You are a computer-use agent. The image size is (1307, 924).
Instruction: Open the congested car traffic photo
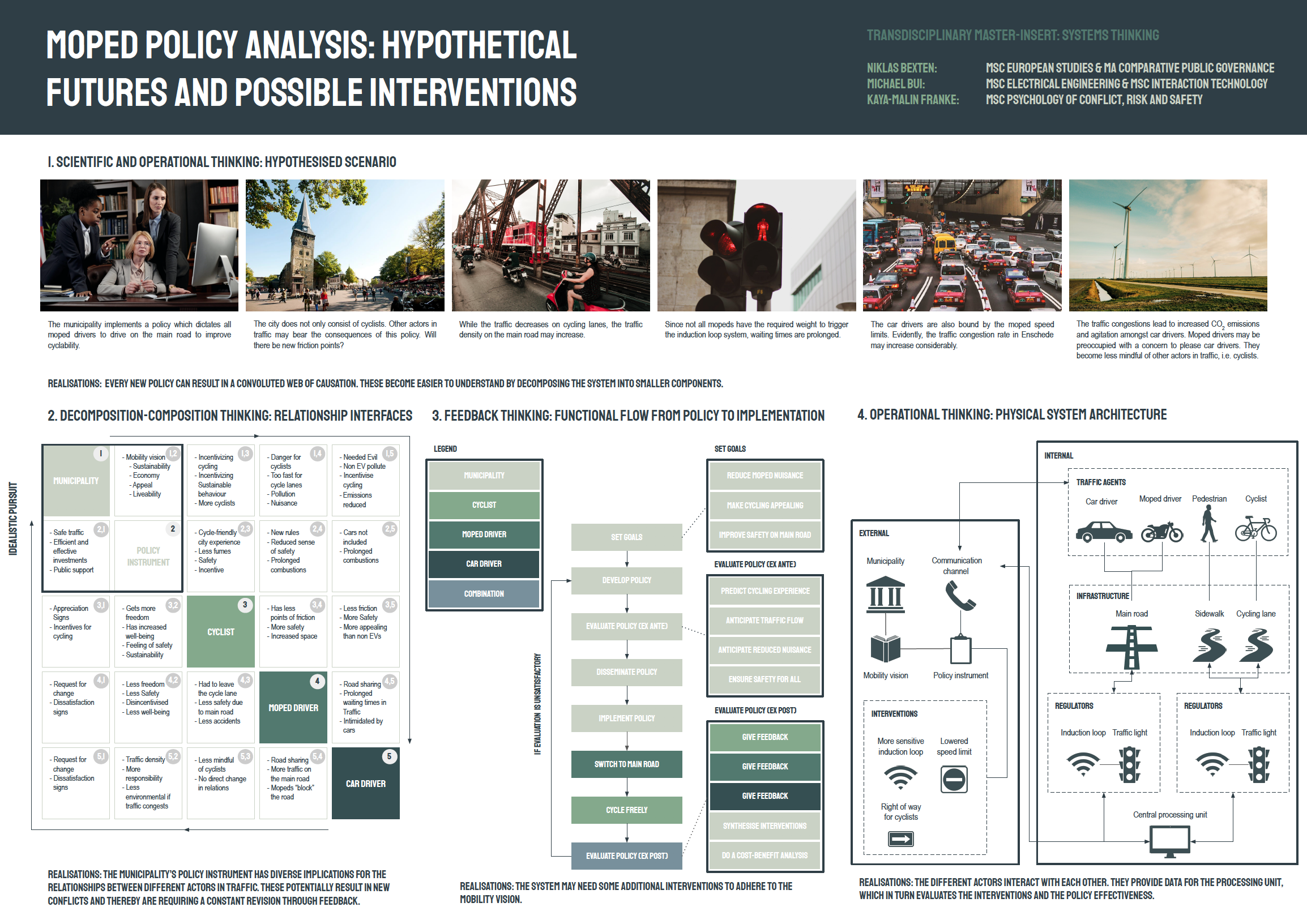point(962,245)
